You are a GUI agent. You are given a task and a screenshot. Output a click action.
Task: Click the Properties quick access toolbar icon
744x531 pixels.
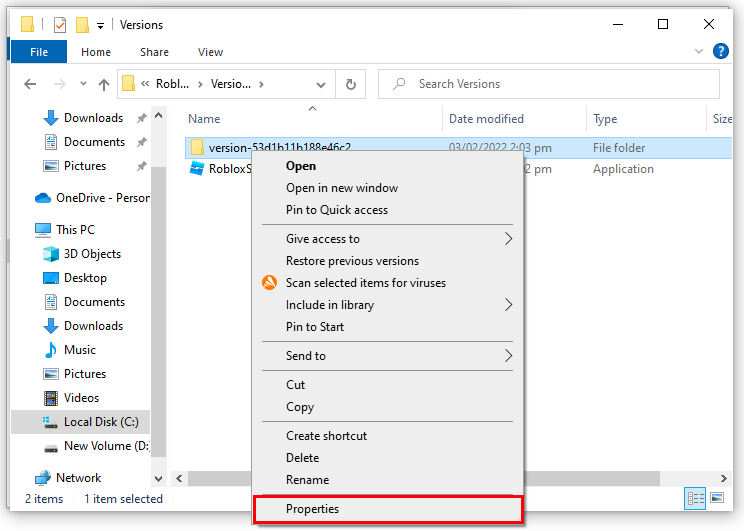(x=60, y=25)
